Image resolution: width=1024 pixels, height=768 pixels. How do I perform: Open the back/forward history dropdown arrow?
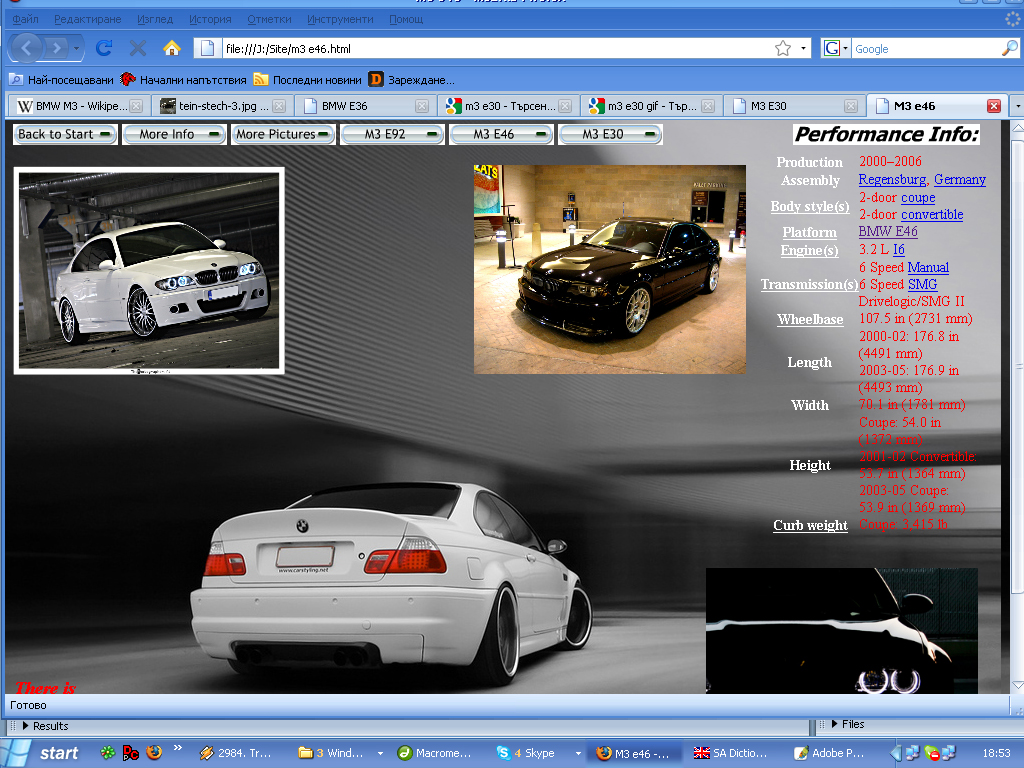click(x=76, y=48)
